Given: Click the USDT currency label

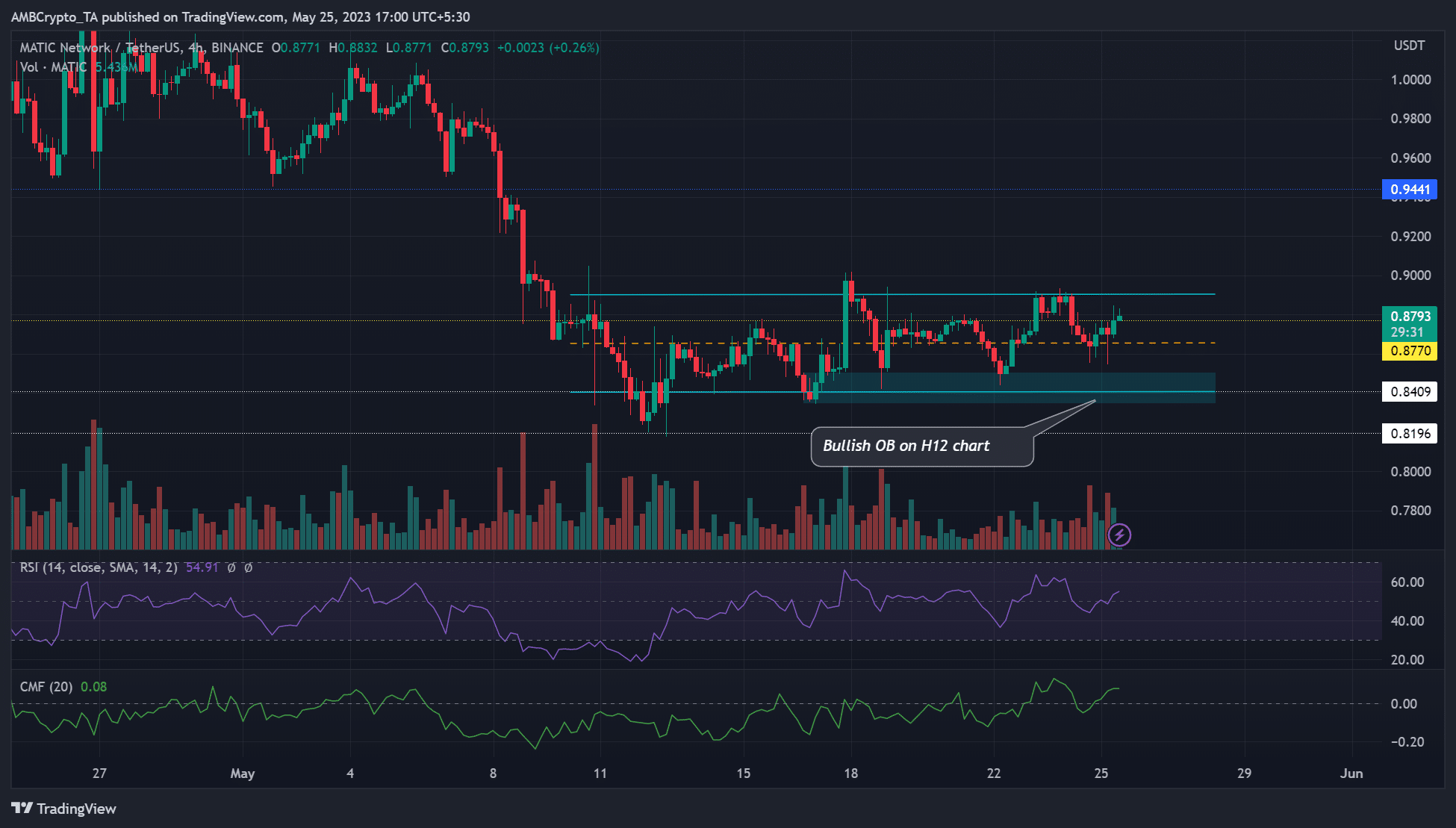Looking at the screenshot, I should tap(1409, 46).
